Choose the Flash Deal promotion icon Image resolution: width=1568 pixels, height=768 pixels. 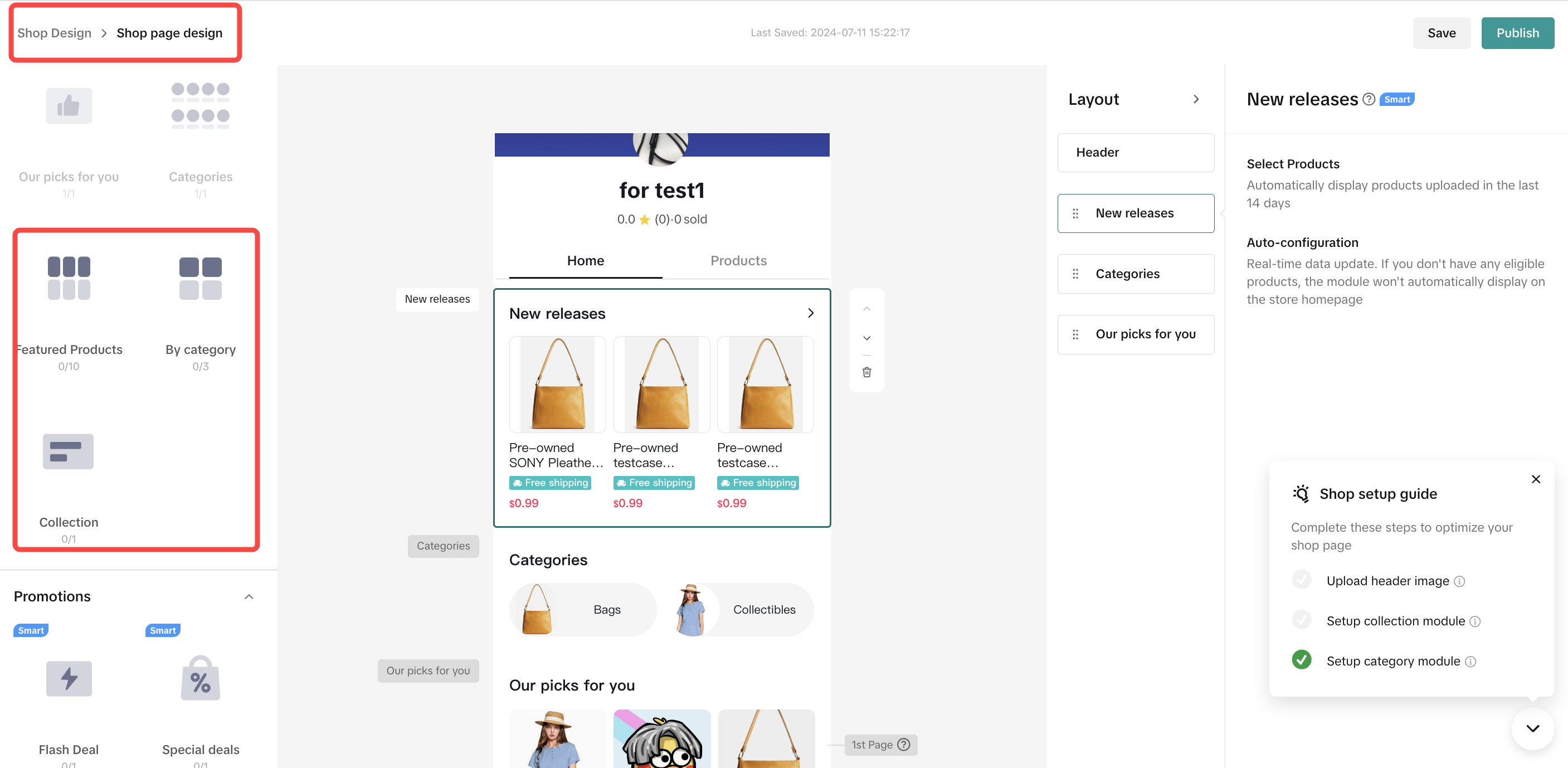click(69, 678)
